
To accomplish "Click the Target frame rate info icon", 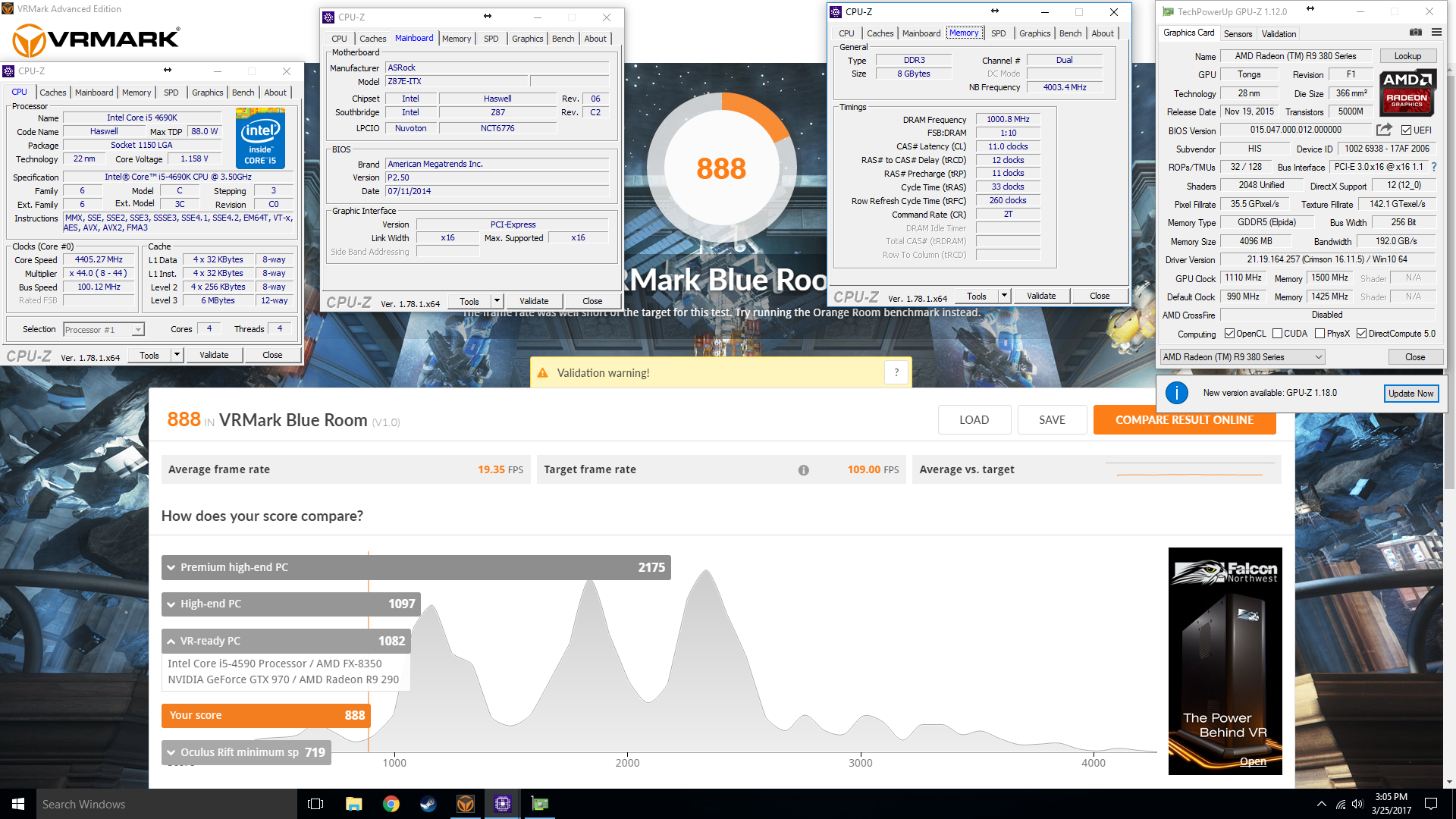I will (x=803, y=470).
